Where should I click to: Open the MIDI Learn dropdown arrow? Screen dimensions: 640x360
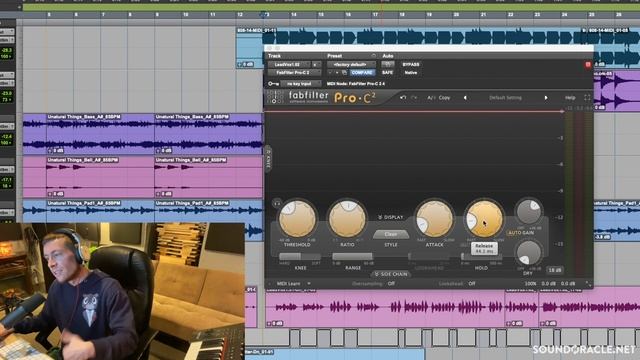pyautogui.click(x=309, y=284)
